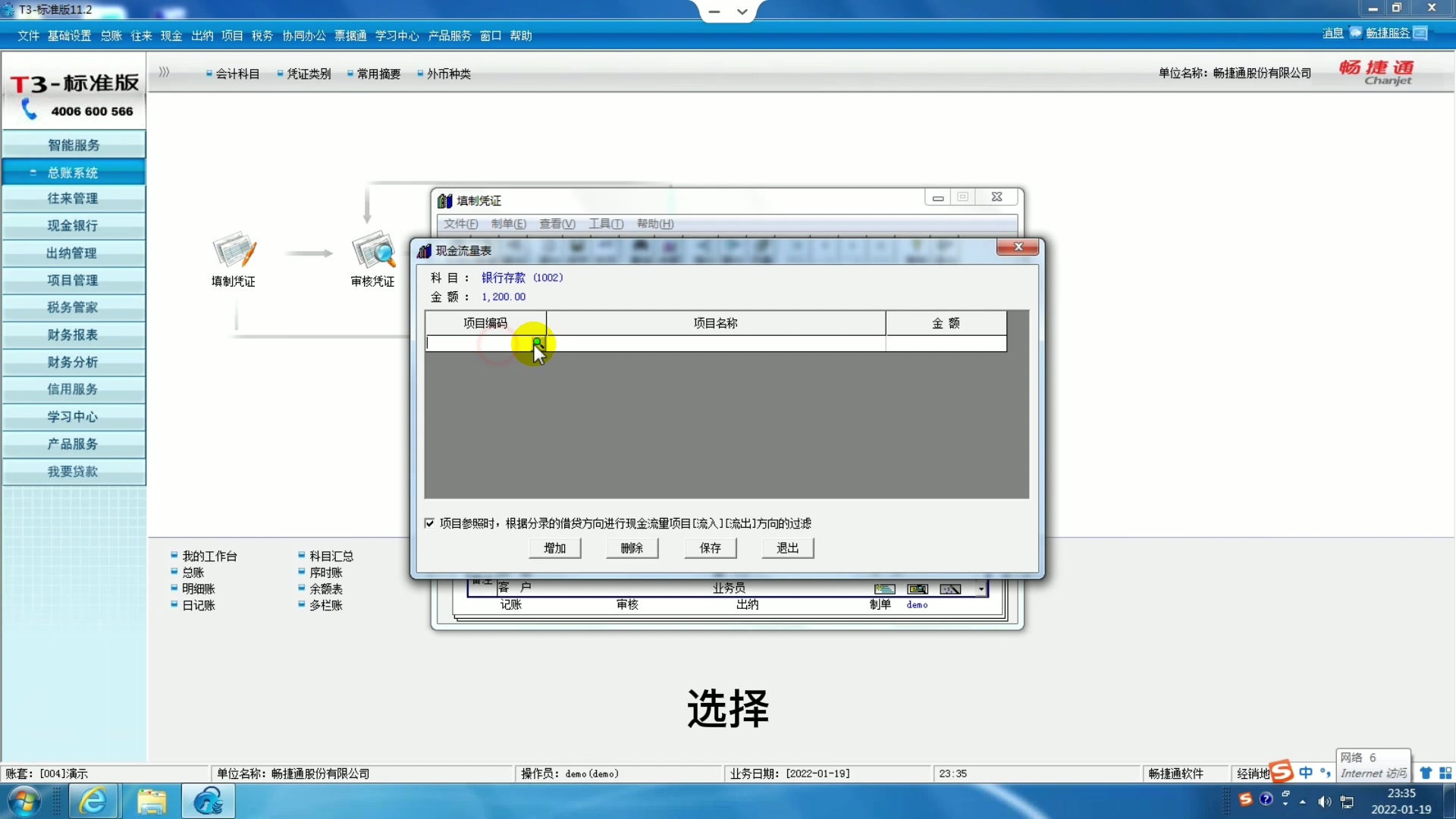Image resolution: width=1456 pixels, height=819 pixels.
Task: Click the 删除 button
Action: pos(632,548)
